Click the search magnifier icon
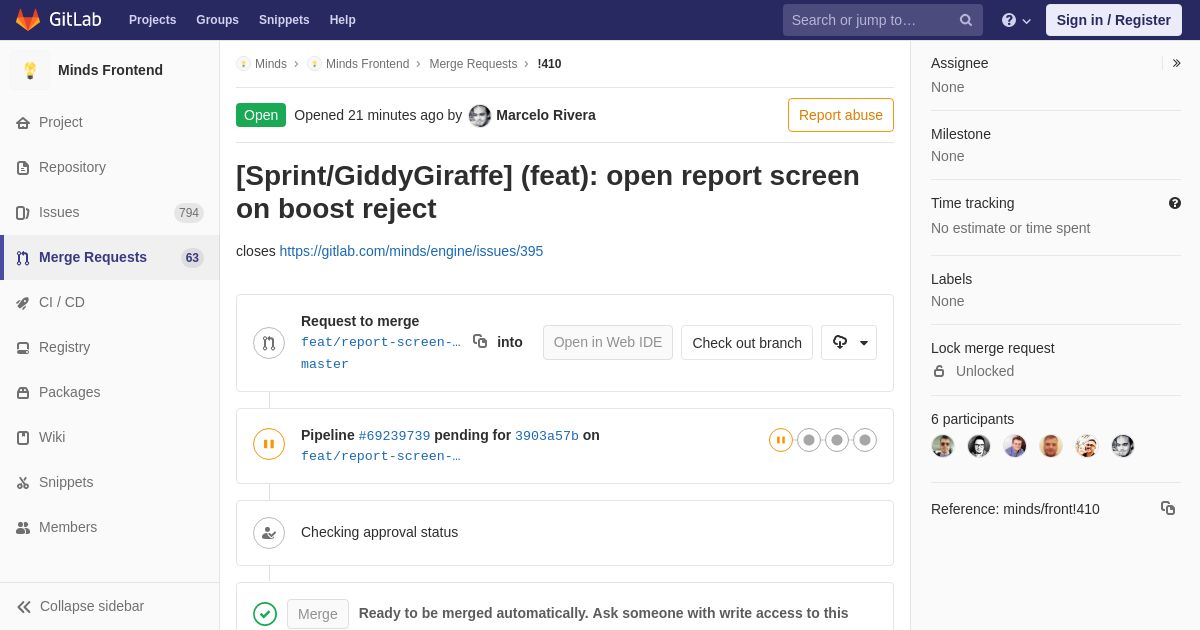1200x630 pixels. point(966,20)
